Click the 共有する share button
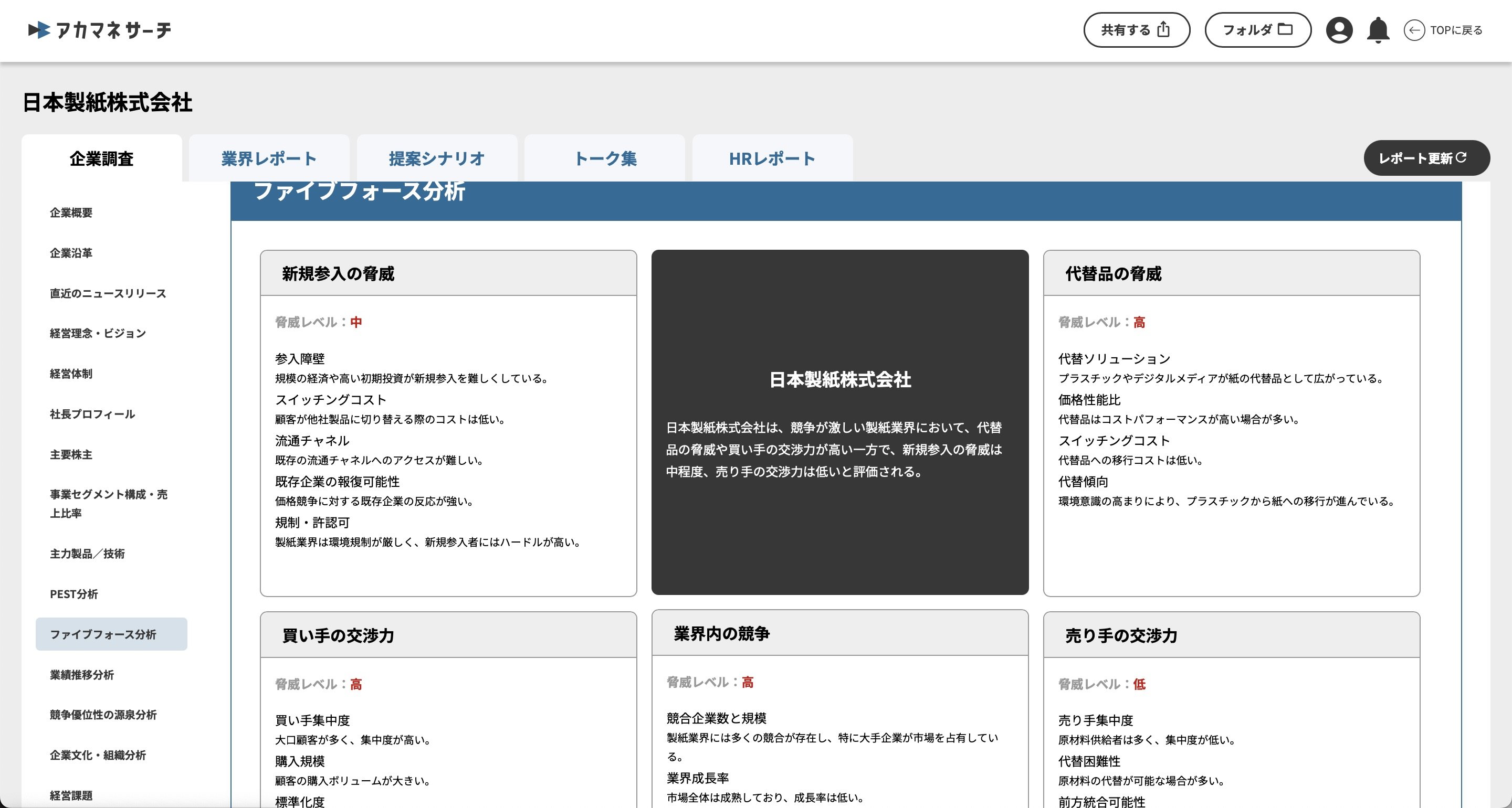This screenshot has height=808, width=1512. [1136, 30]
